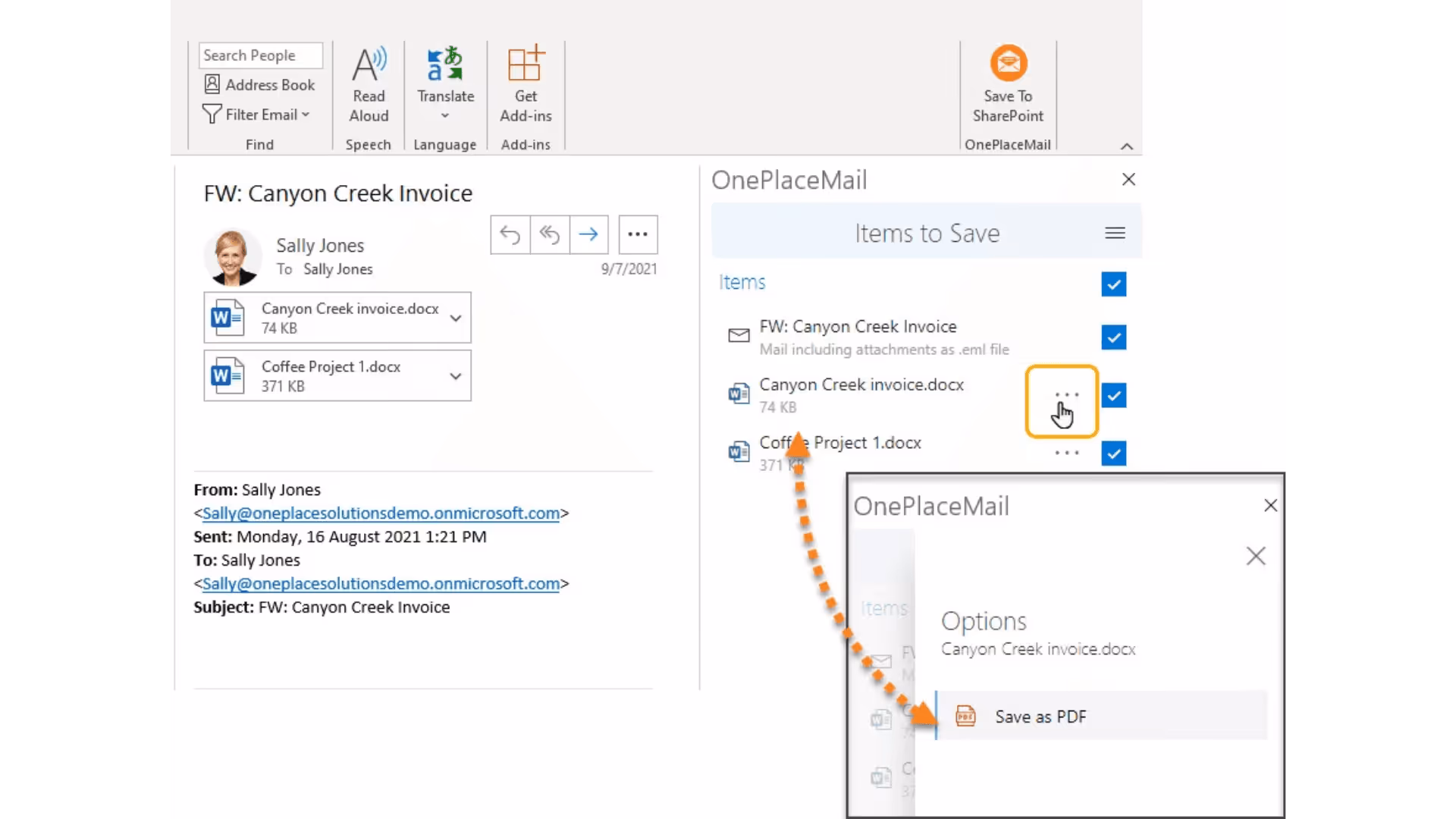Uncheck the FW: Canyon Creek Invoice mail item

(x=1114, y=337)
